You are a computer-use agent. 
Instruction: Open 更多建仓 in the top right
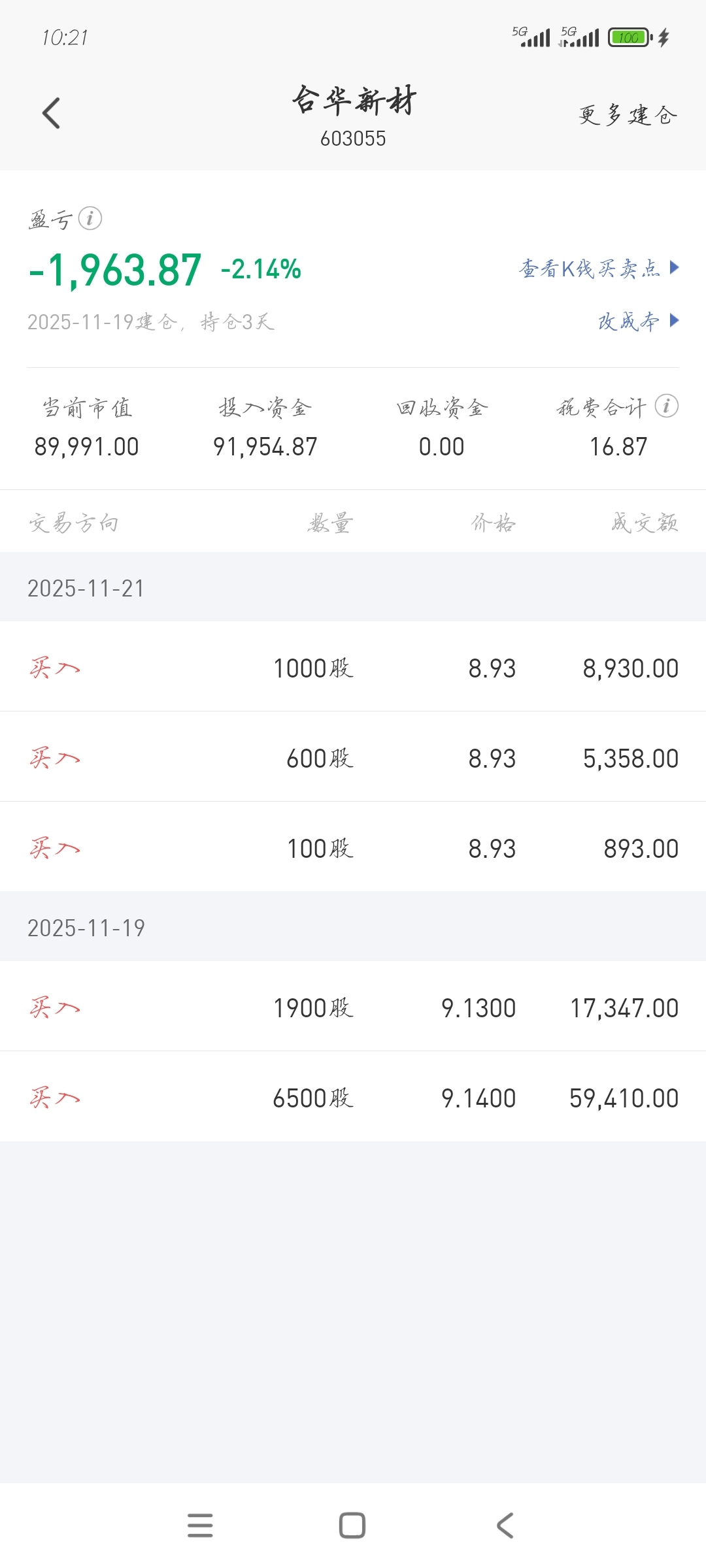click(x=627, y=116)
